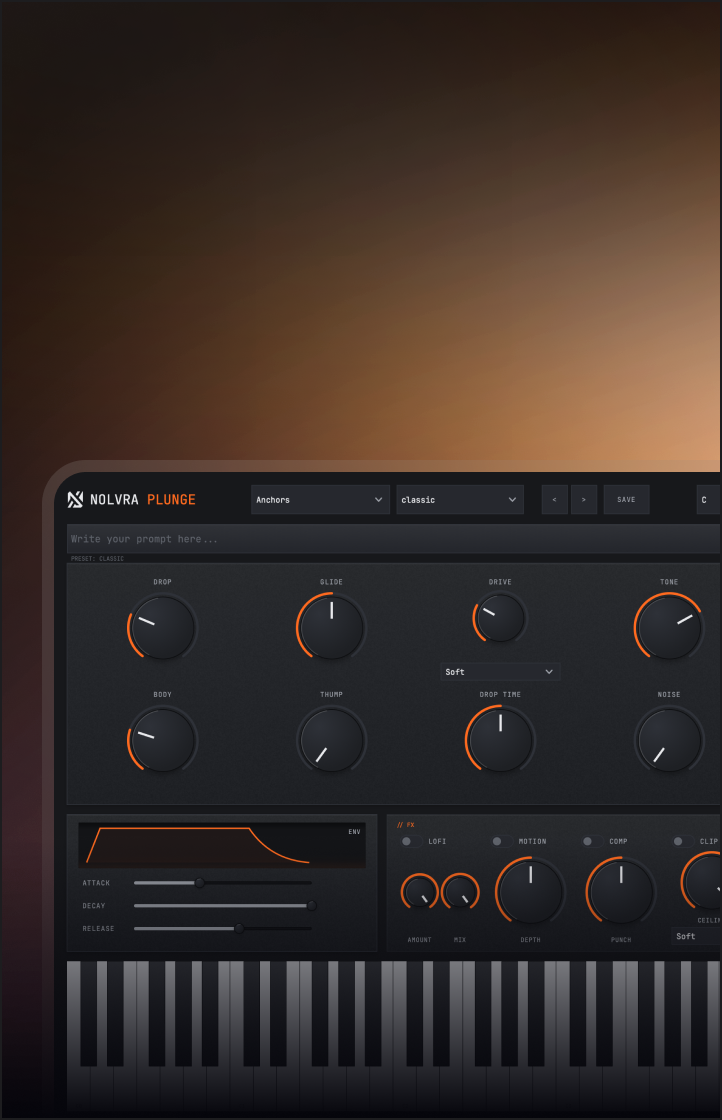Open the Anchors category dropdown
The height and width of the screenshot is (1120, 722).
[320, 499]
